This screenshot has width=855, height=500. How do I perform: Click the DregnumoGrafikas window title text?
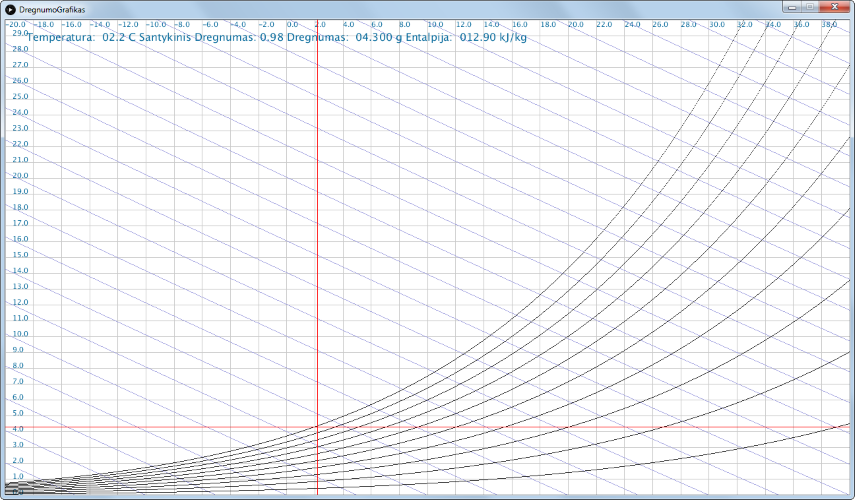click(52, 10)
